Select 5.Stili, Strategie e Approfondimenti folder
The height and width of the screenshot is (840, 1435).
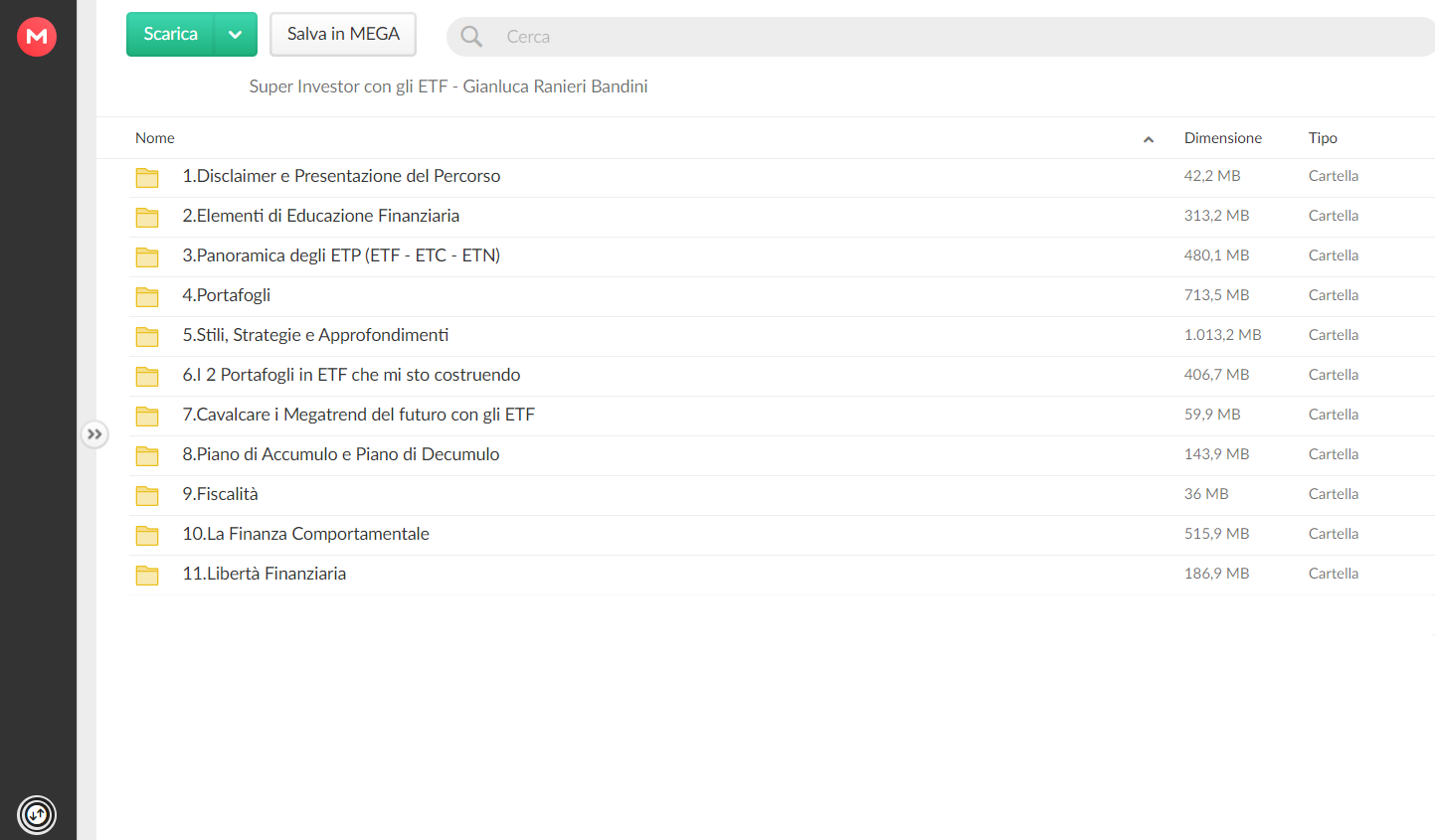pos(782,336)
